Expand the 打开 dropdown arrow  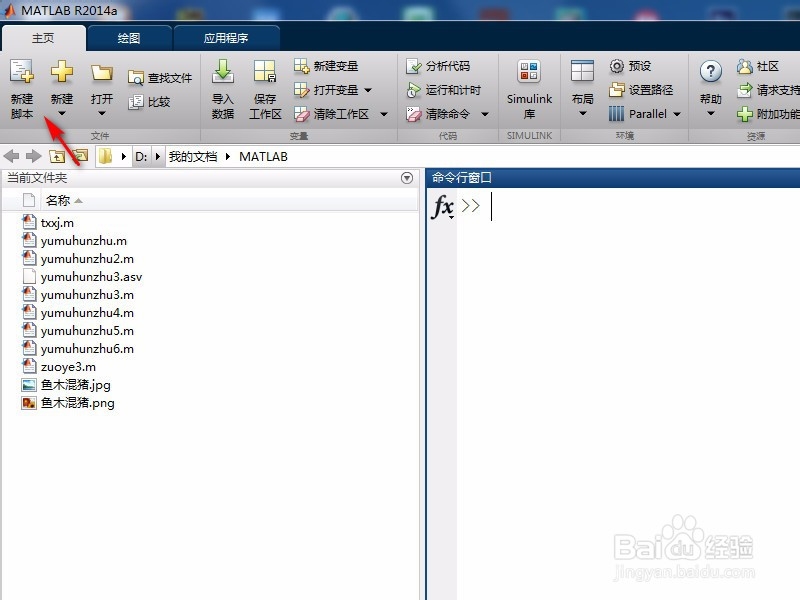[102, 113]
